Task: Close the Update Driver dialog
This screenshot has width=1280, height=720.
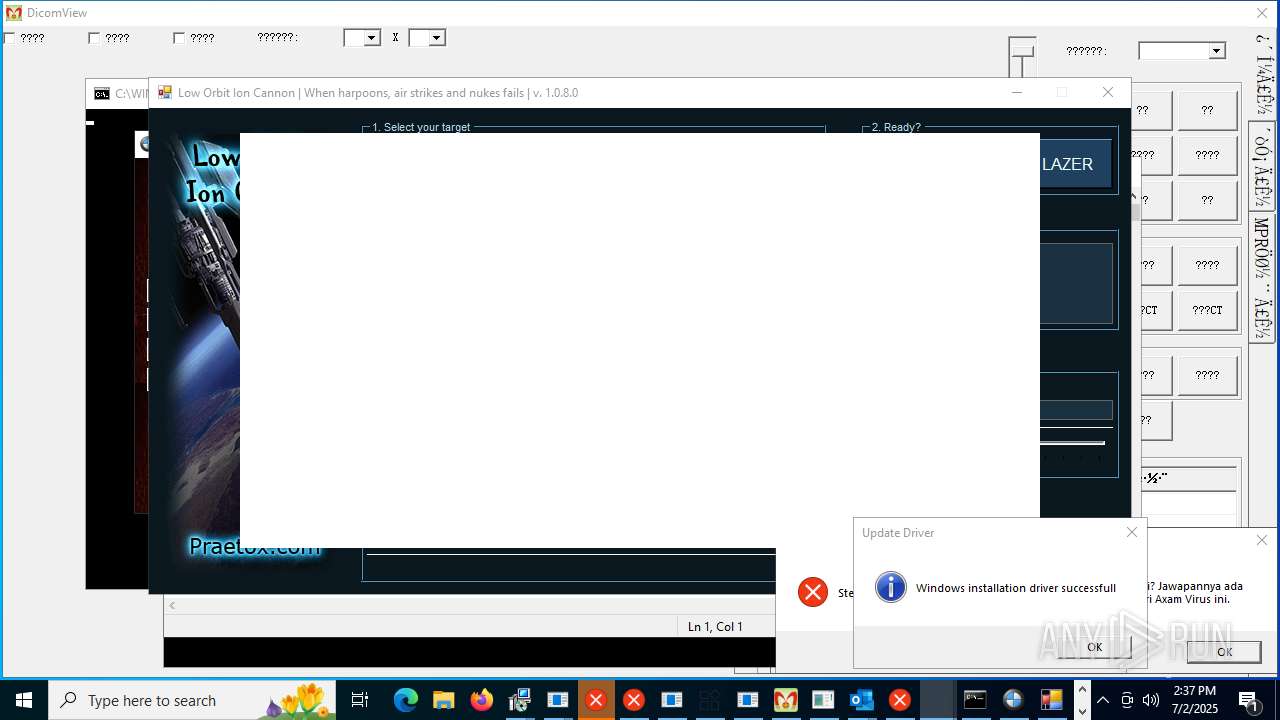Action: 1132,532
